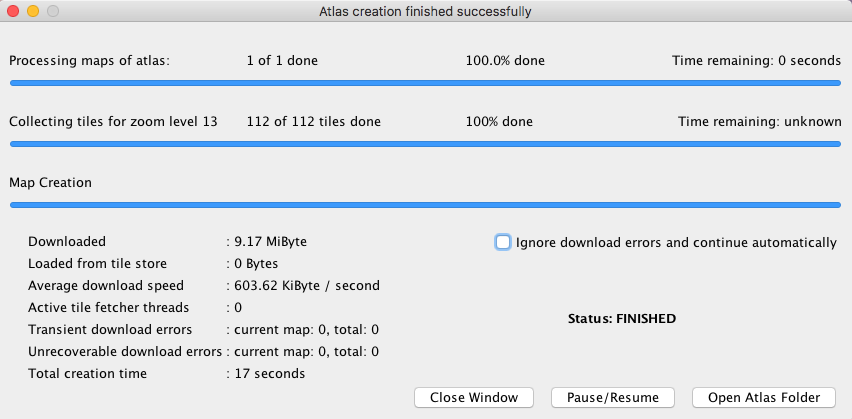The width and height of the screenshot is (852, 419).
Task: Click the Ignore download errors label text
Action: click(676, 242)
